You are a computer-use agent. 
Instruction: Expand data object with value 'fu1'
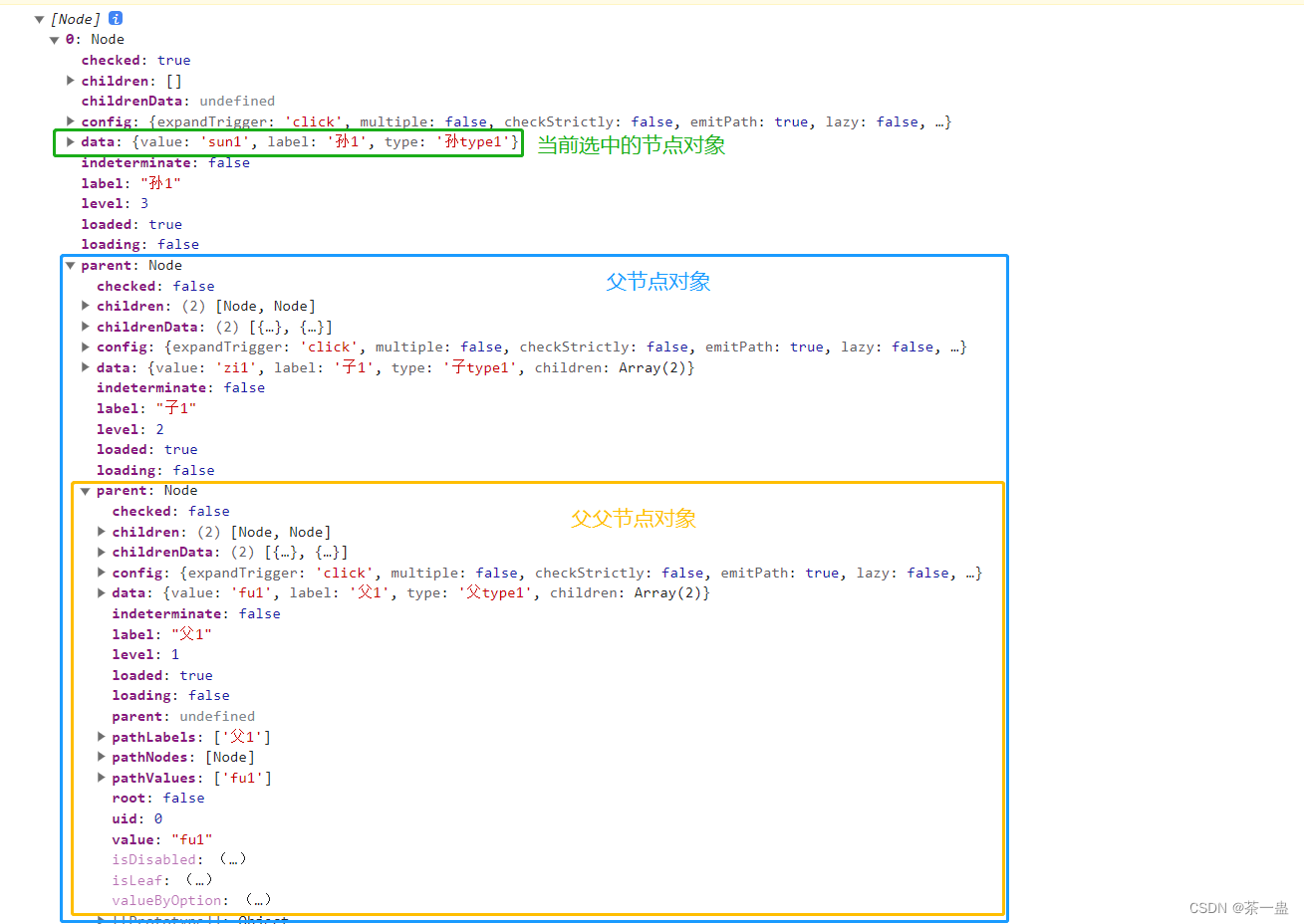(x=101, y=592)
